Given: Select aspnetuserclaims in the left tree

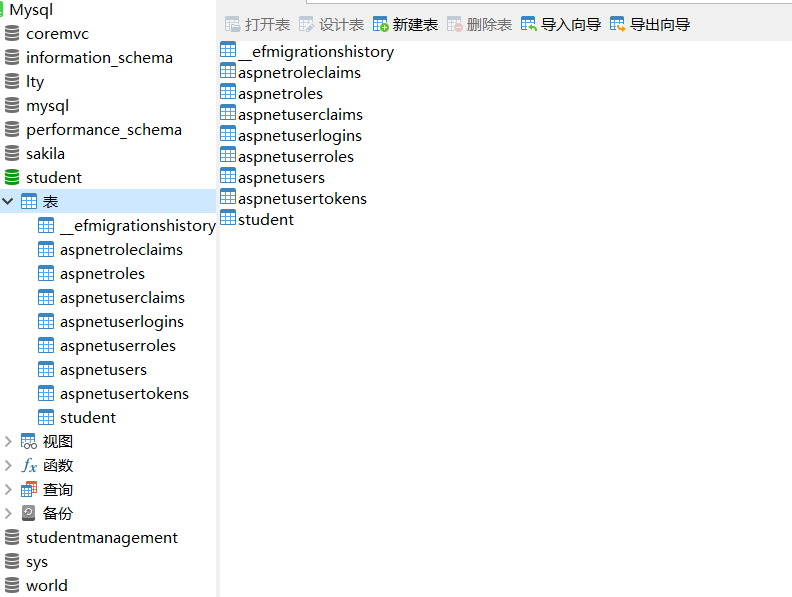Looking at the screenshot, I should click(122, 297).
